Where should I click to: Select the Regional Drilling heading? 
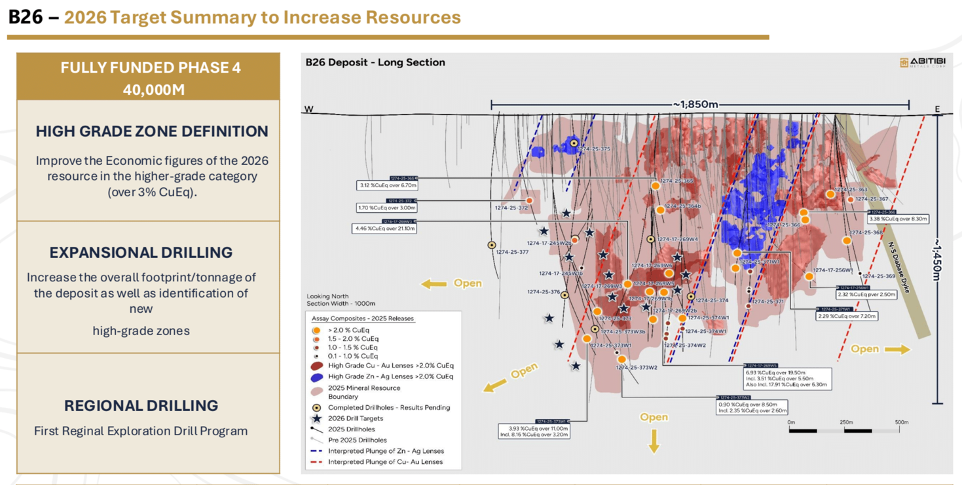point(140,406)
